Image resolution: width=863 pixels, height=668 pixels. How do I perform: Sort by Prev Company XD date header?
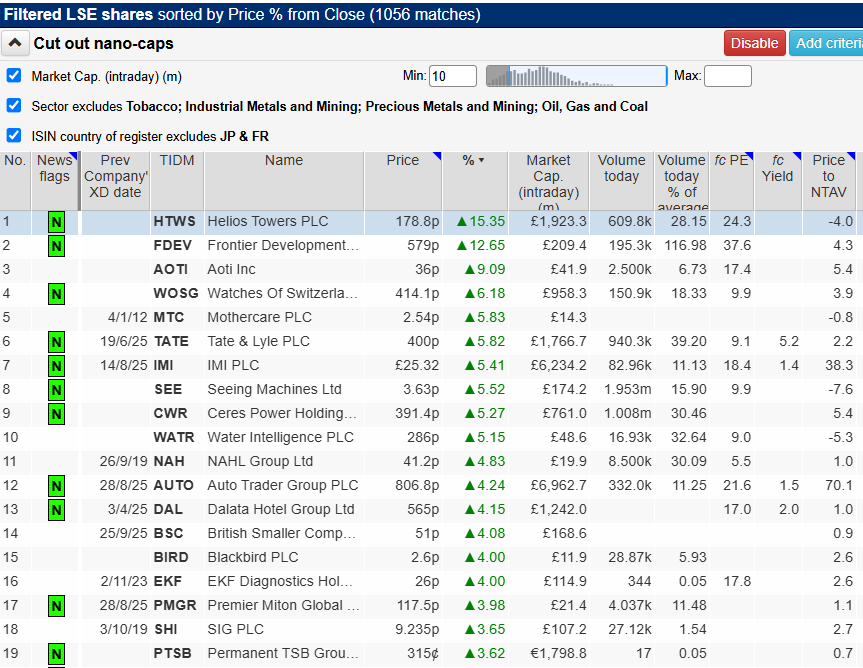click(115, 180)
